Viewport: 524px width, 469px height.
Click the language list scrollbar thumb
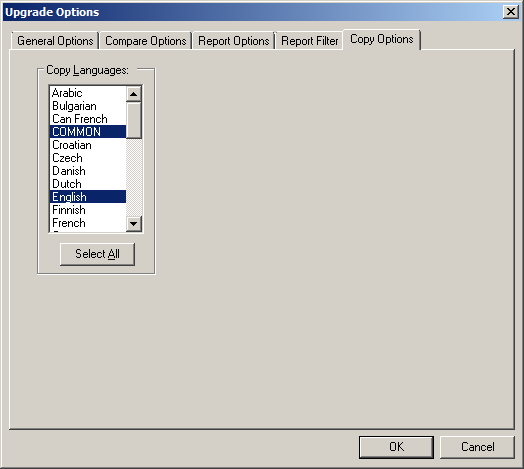pos(134,120)
